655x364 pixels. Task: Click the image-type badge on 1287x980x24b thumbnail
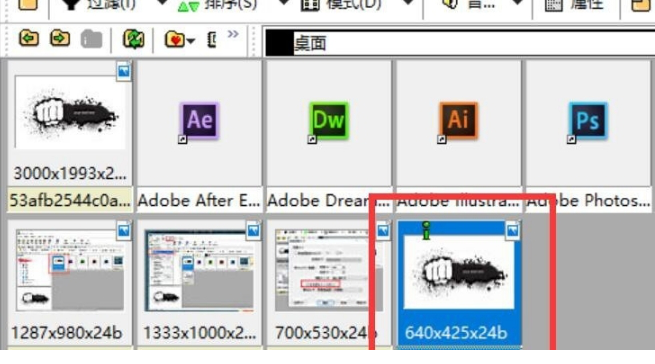coord(124,231)
